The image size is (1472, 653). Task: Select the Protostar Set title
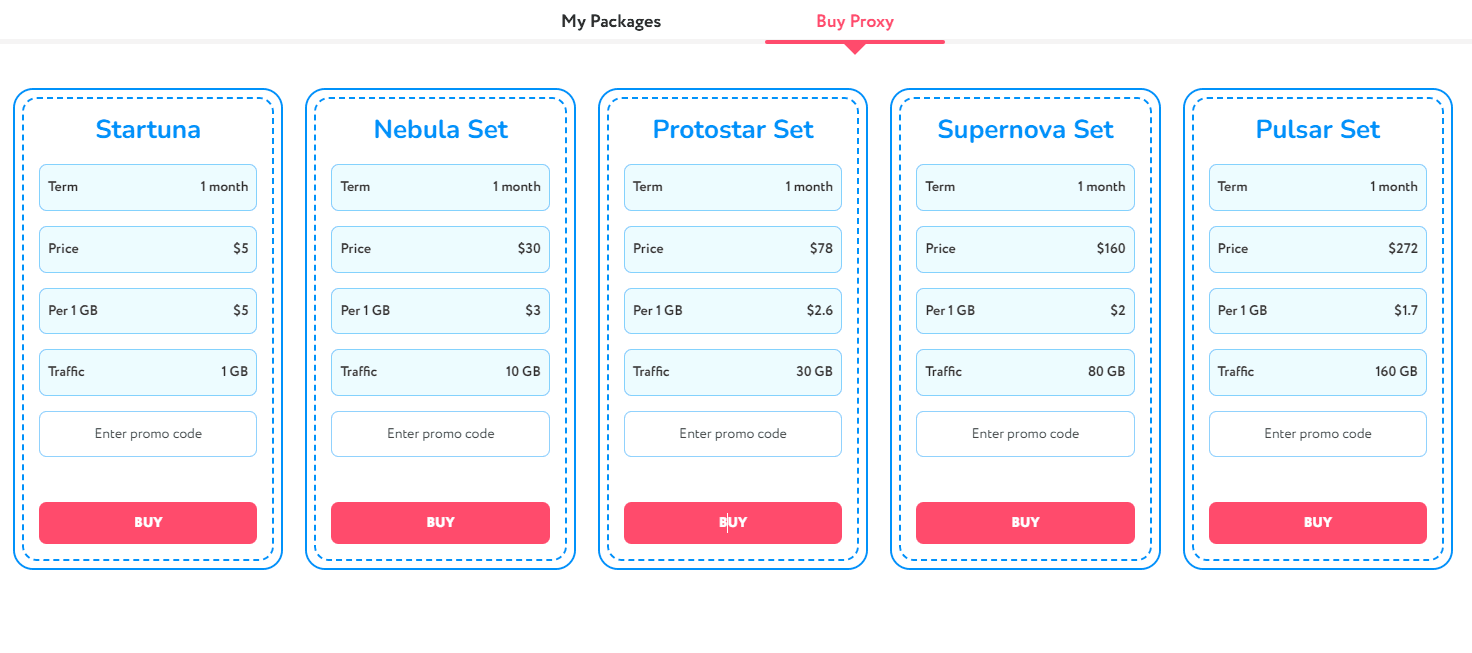click(x=733, y=129)
